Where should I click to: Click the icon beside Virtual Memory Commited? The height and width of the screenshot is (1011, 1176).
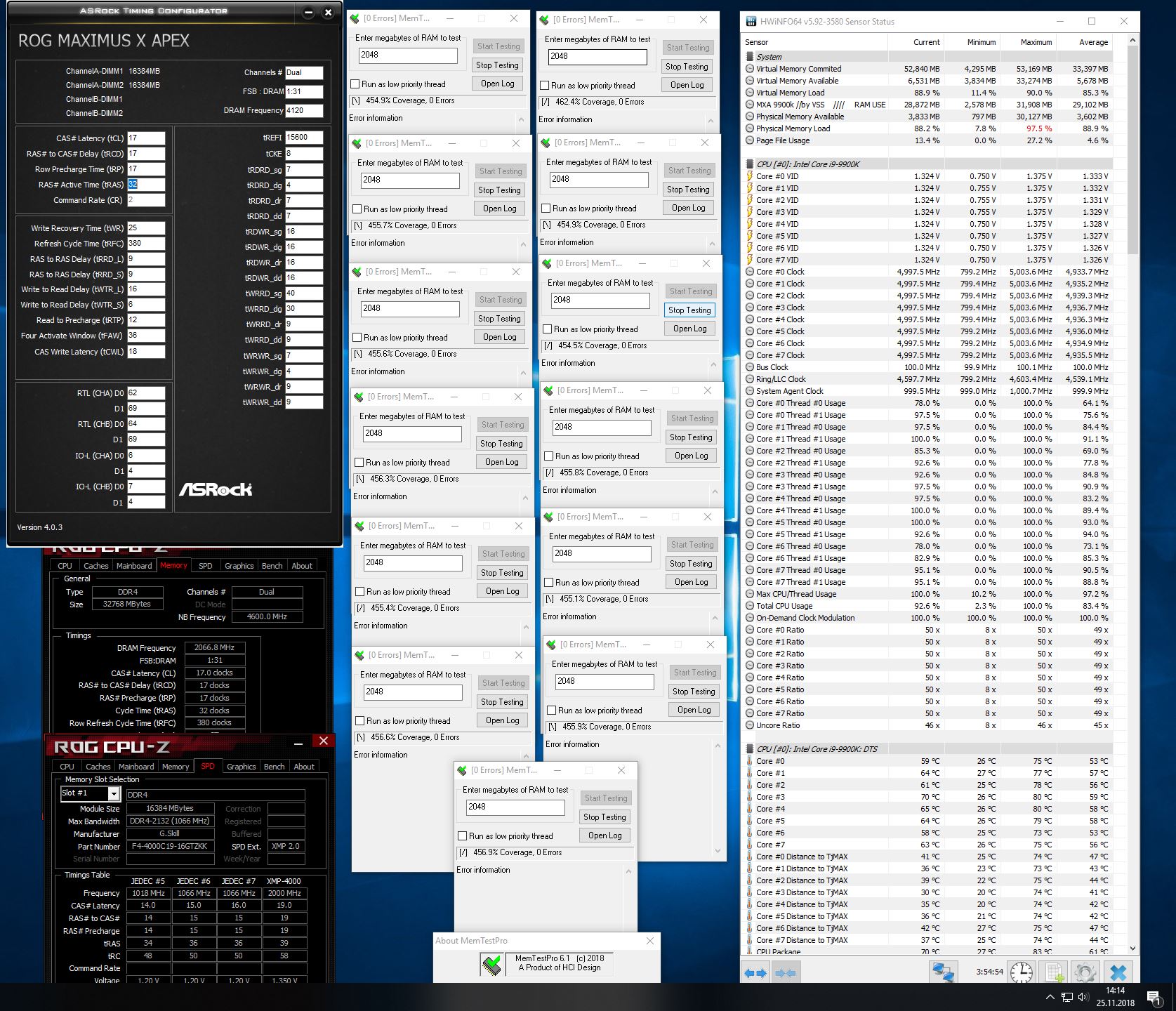pos(750,69)
